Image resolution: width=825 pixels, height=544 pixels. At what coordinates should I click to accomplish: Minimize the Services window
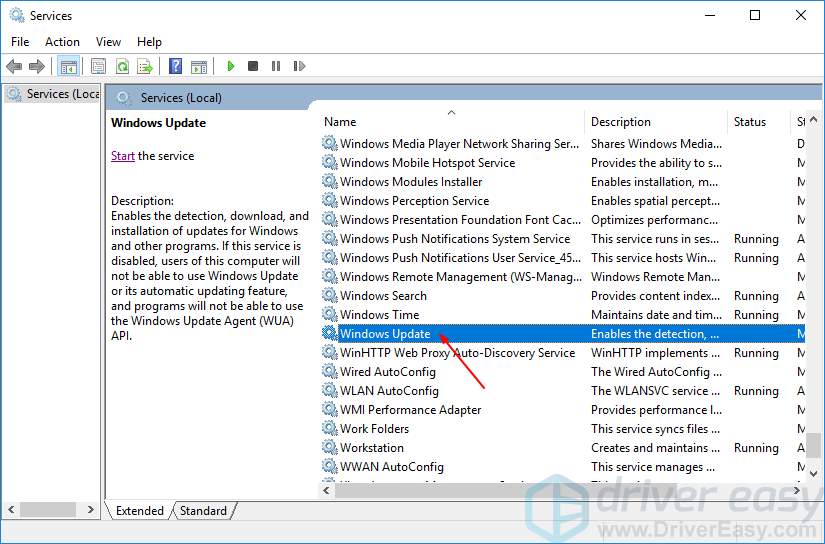pyautogui.click(x=710, y=15)
